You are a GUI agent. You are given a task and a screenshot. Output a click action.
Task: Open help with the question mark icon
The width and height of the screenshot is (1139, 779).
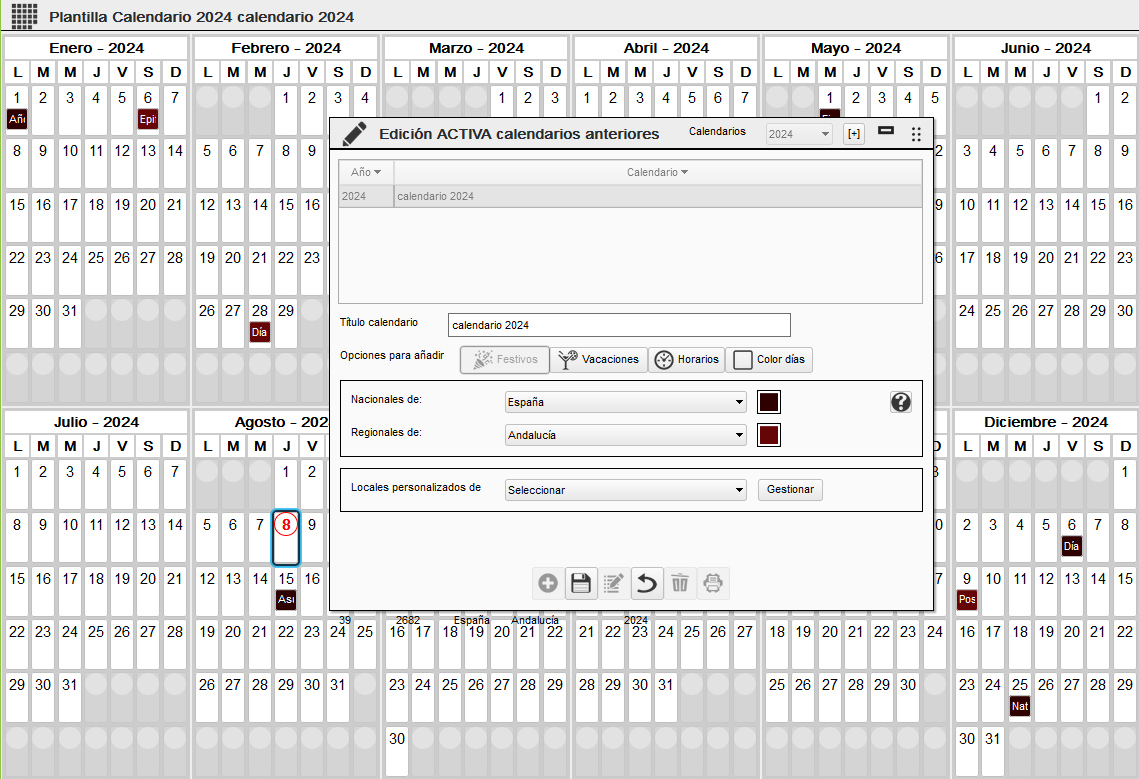tap(900, 402)
